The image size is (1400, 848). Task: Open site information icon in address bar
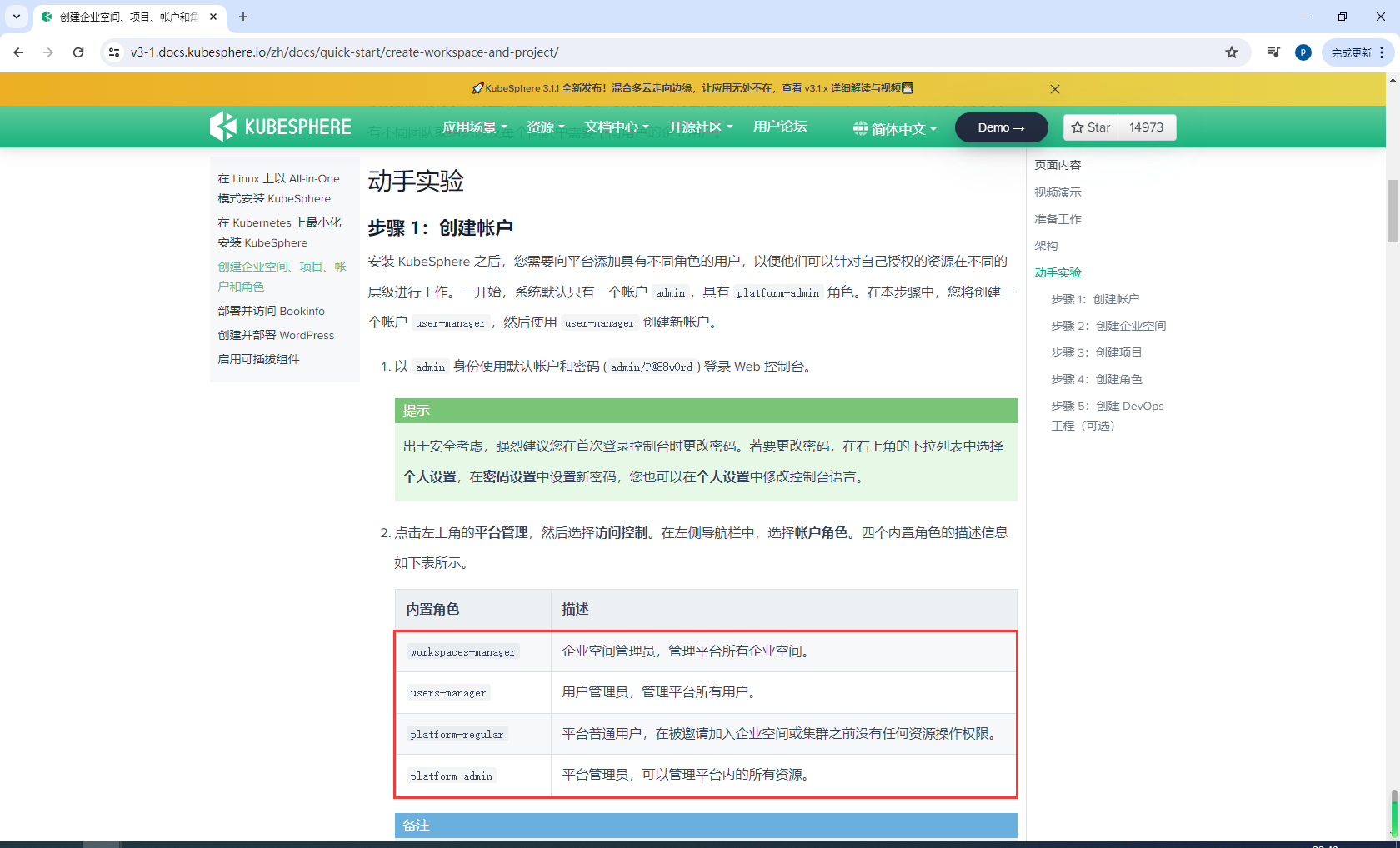tap(114, 52)
